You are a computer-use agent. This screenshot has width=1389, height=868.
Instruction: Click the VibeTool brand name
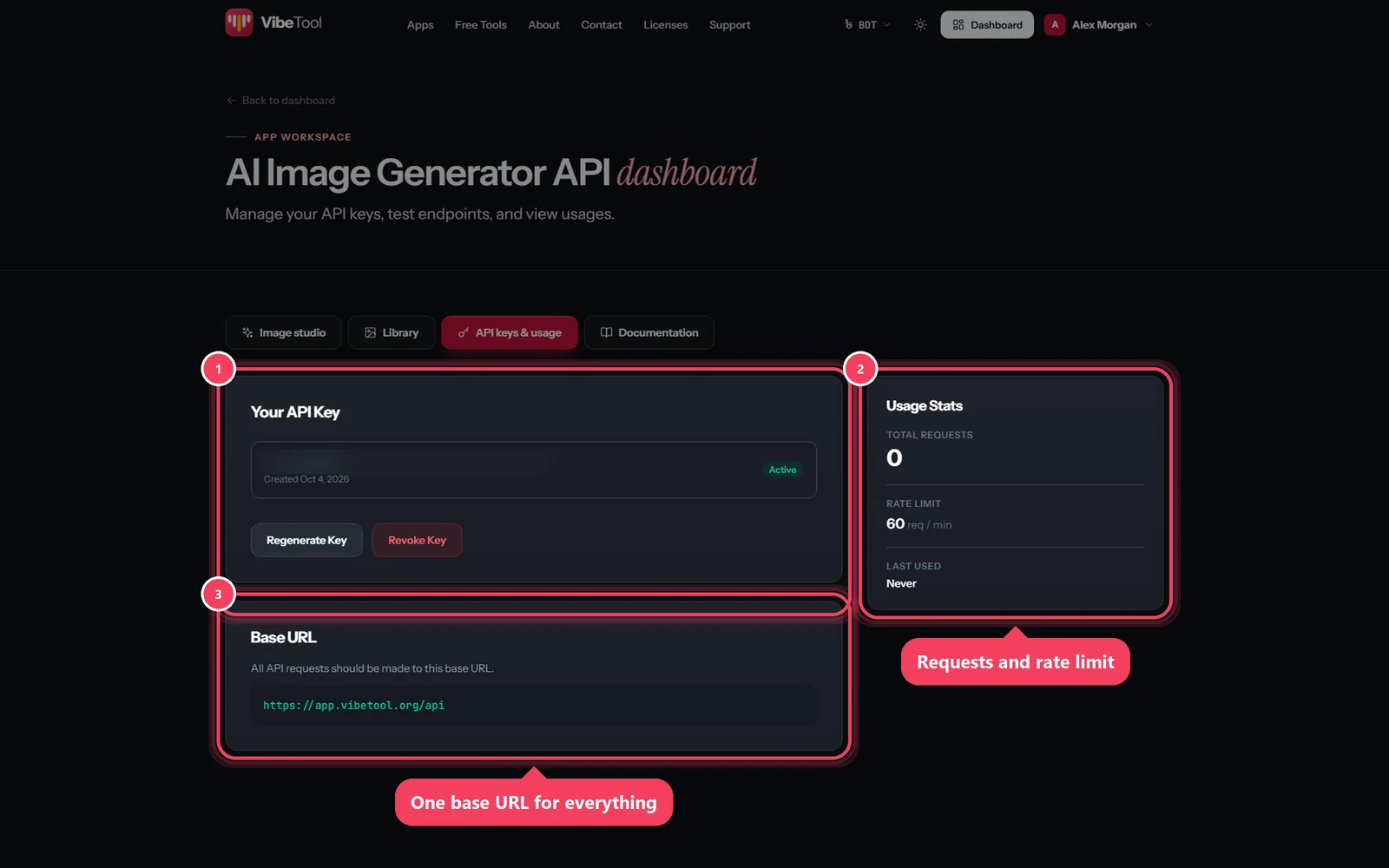[291, 23]
